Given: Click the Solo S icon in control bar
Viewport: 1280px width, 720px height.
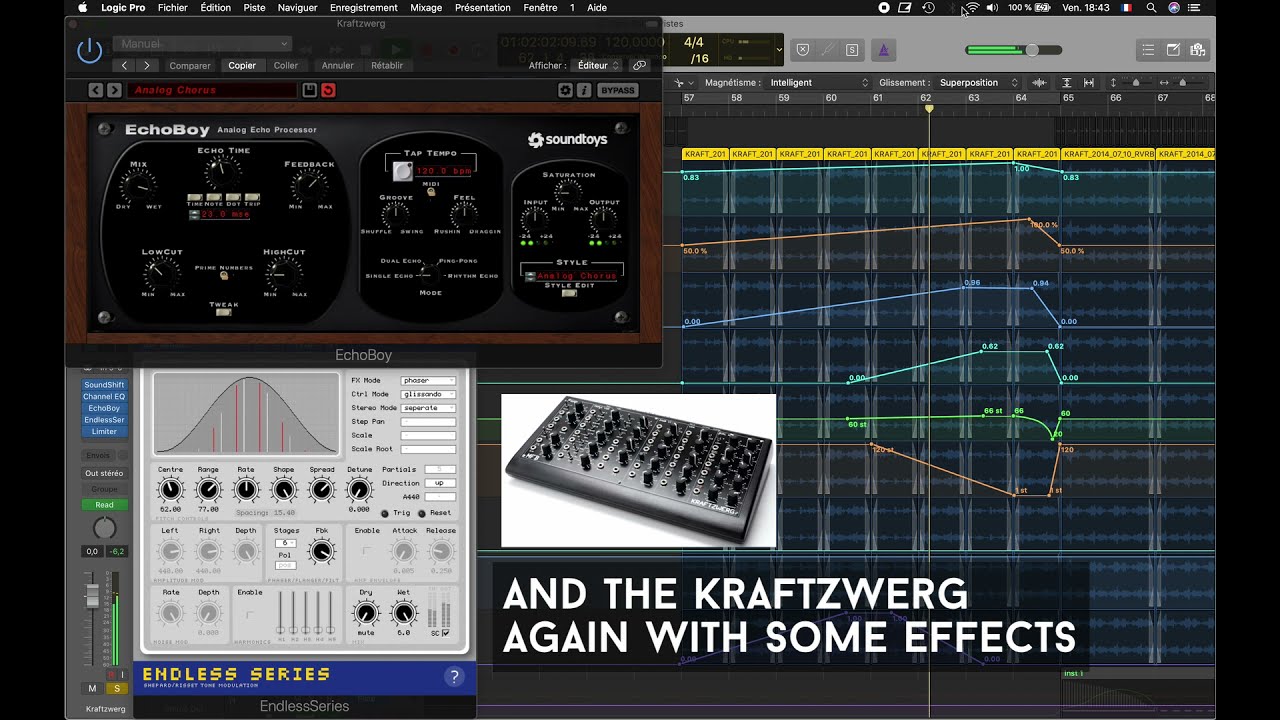Looking at the screenshot, I should click(x=852, y=49).
